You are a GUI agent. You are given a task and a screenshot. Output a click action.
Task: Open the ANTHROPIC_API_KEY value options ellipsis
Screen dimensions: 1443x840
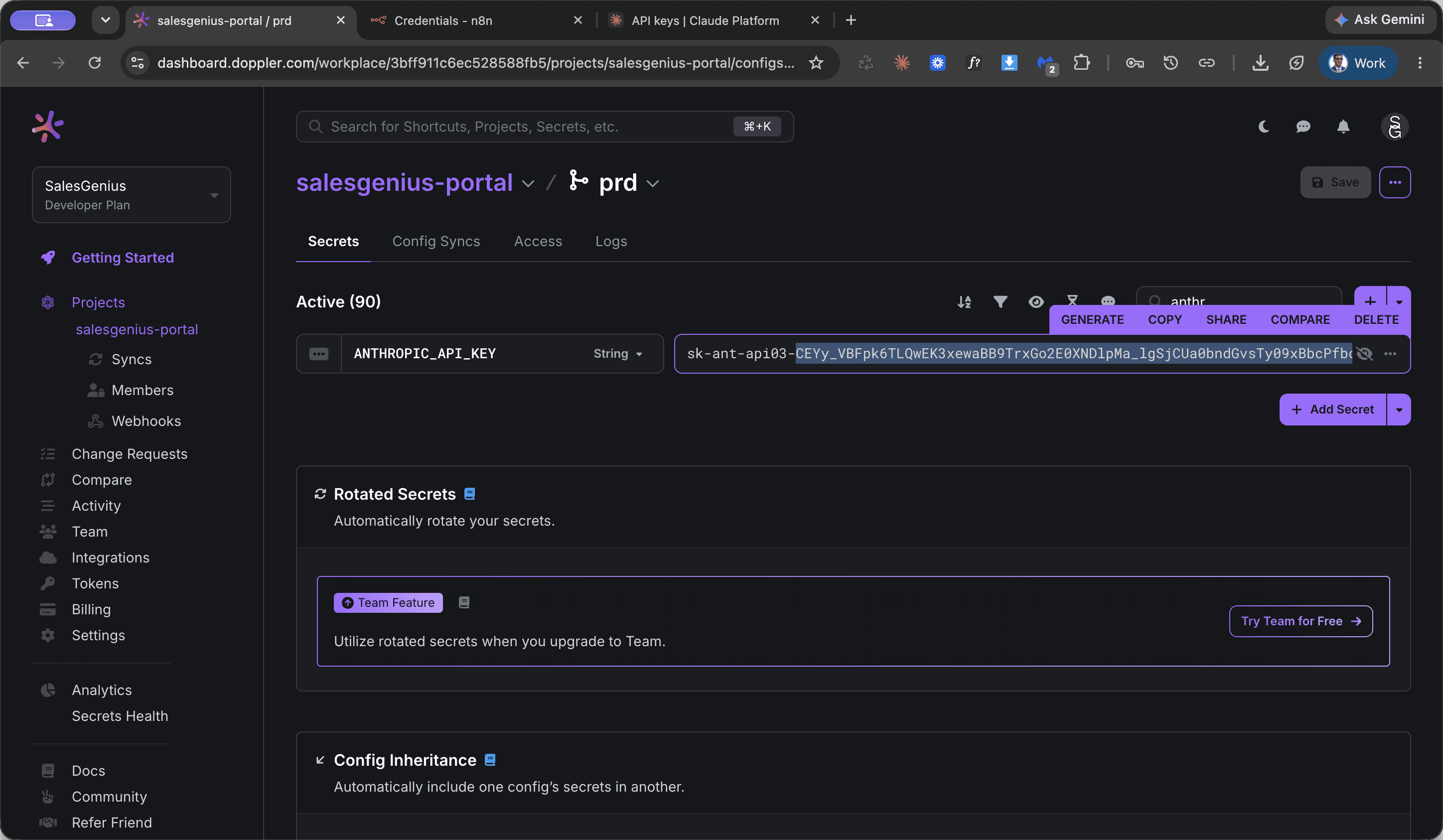coord(1390,354)
